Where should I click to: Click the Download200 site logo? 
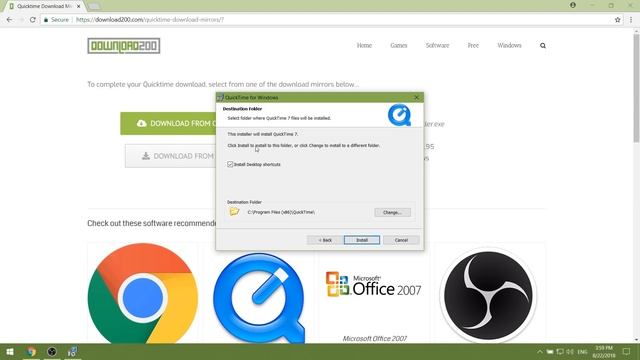coord(124,46)
